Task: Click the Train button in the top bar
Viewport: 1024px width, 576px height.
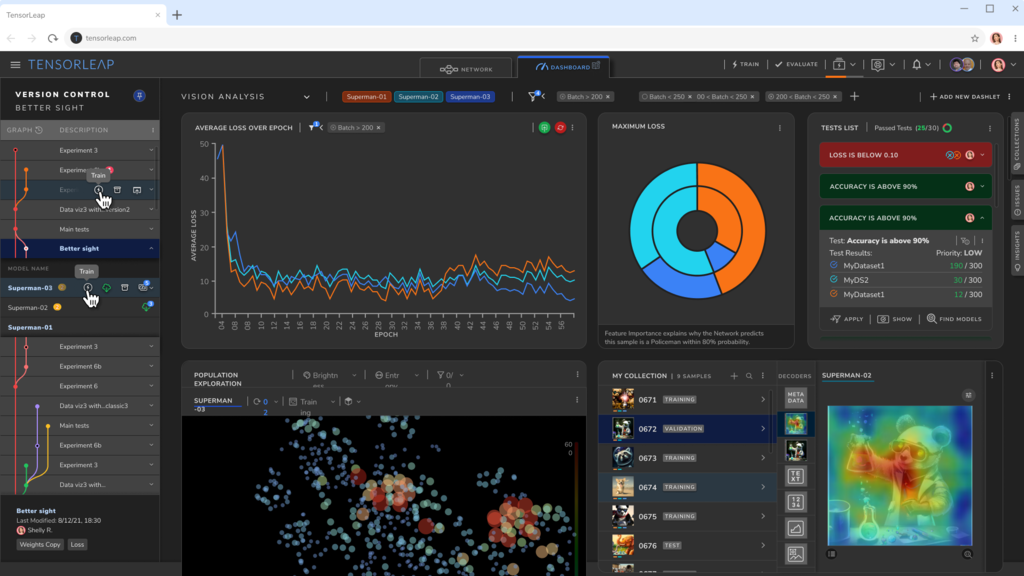Action: click(x=745, y=65)
